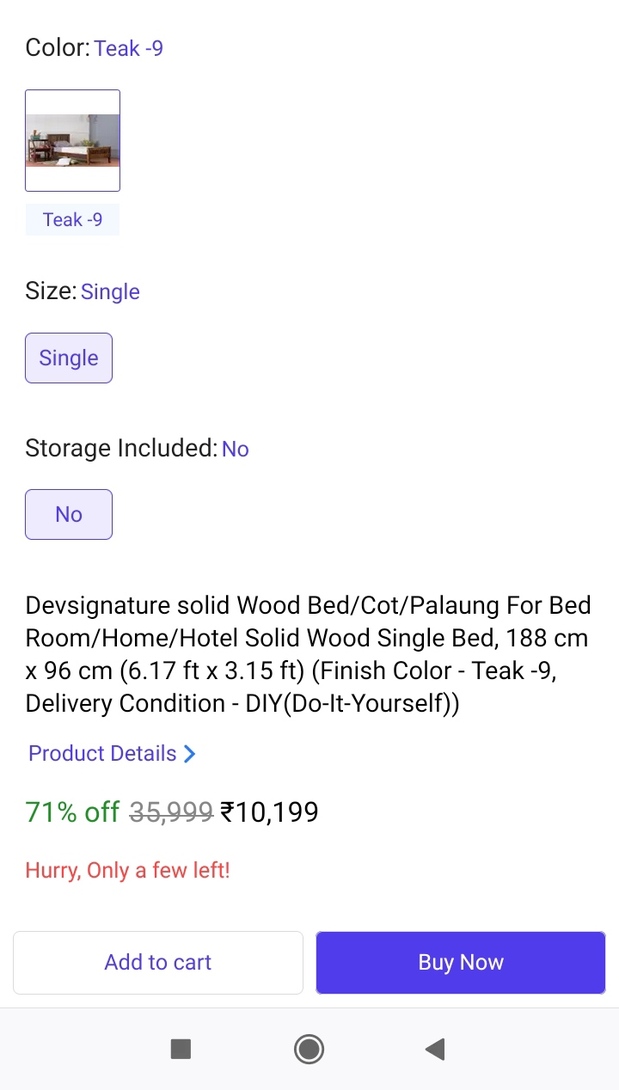The width and height of the screenshot is (619, 1090).
Task: Tap the ₹10,199 discounted price
Action: [269, 812]
